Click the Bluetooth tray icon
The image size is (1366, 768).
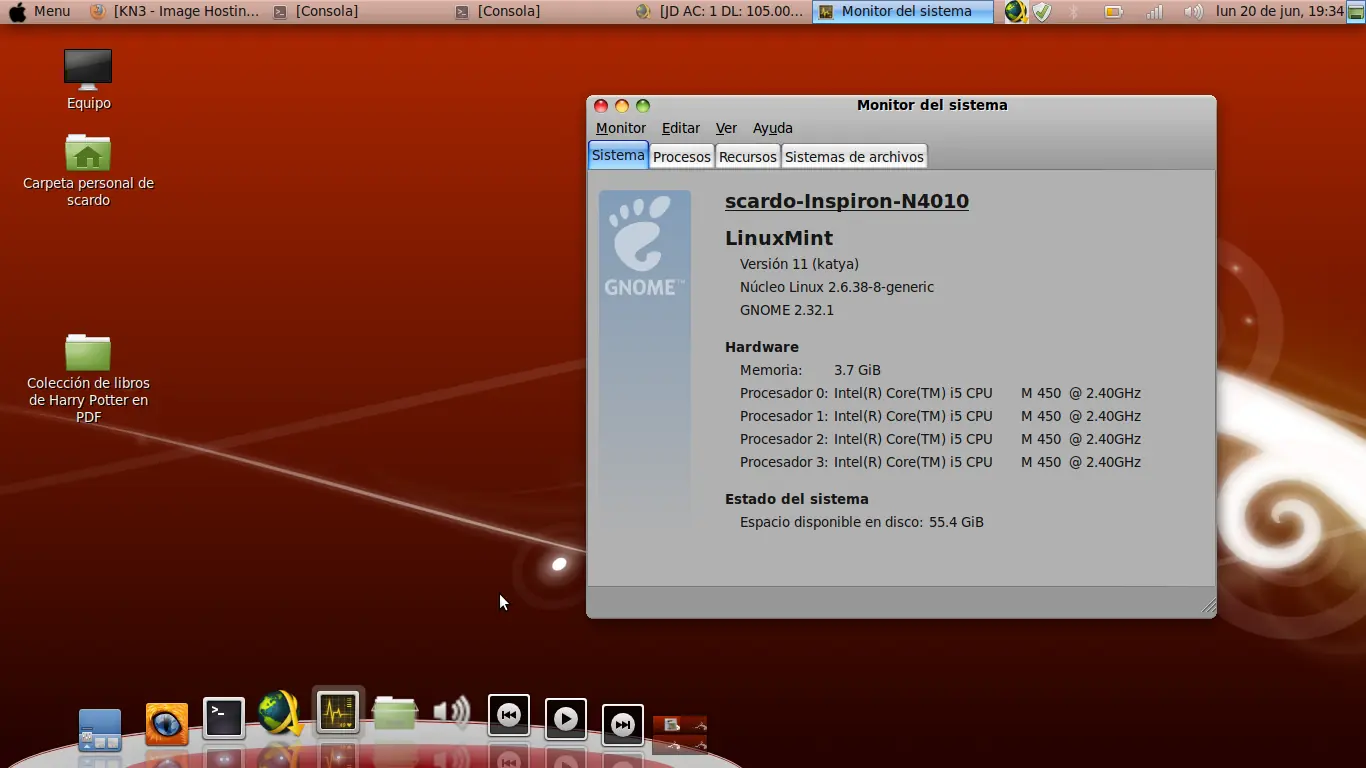pos(1075,11)
